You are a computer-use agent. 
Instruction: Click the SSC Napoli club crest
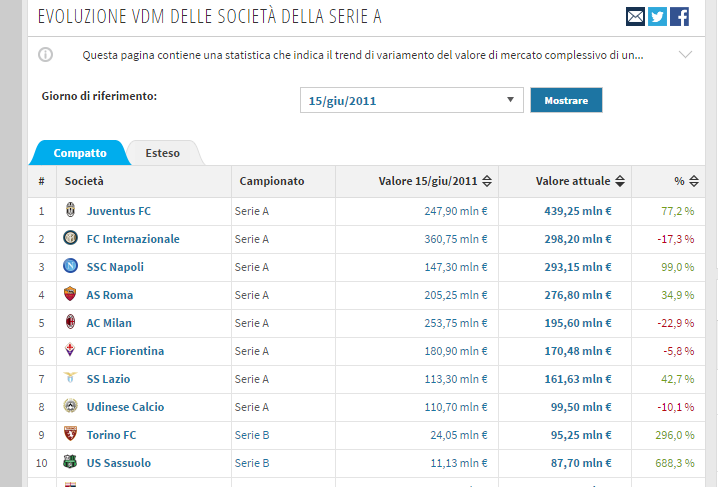pos(70,267)
